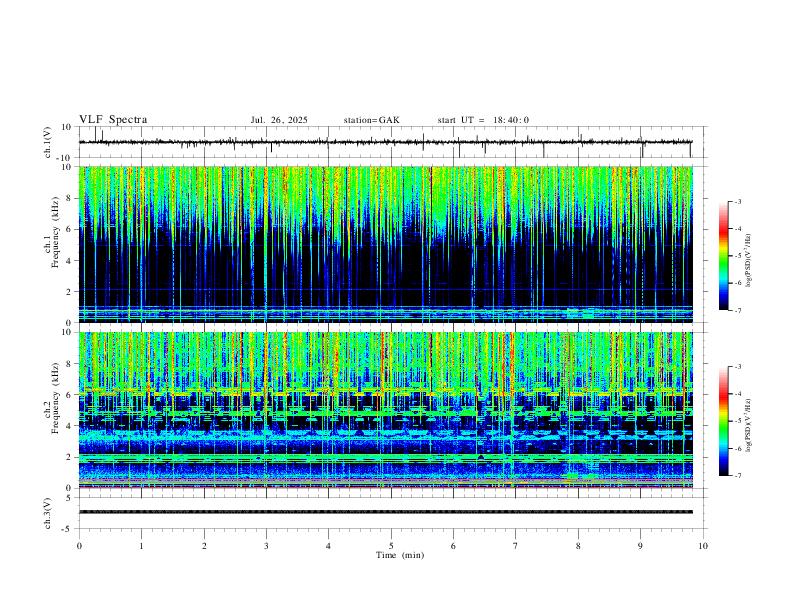Click the '3' tick on time axis
Image resolution: width=792 pixels, height=612 pixels.
point(266,546)
